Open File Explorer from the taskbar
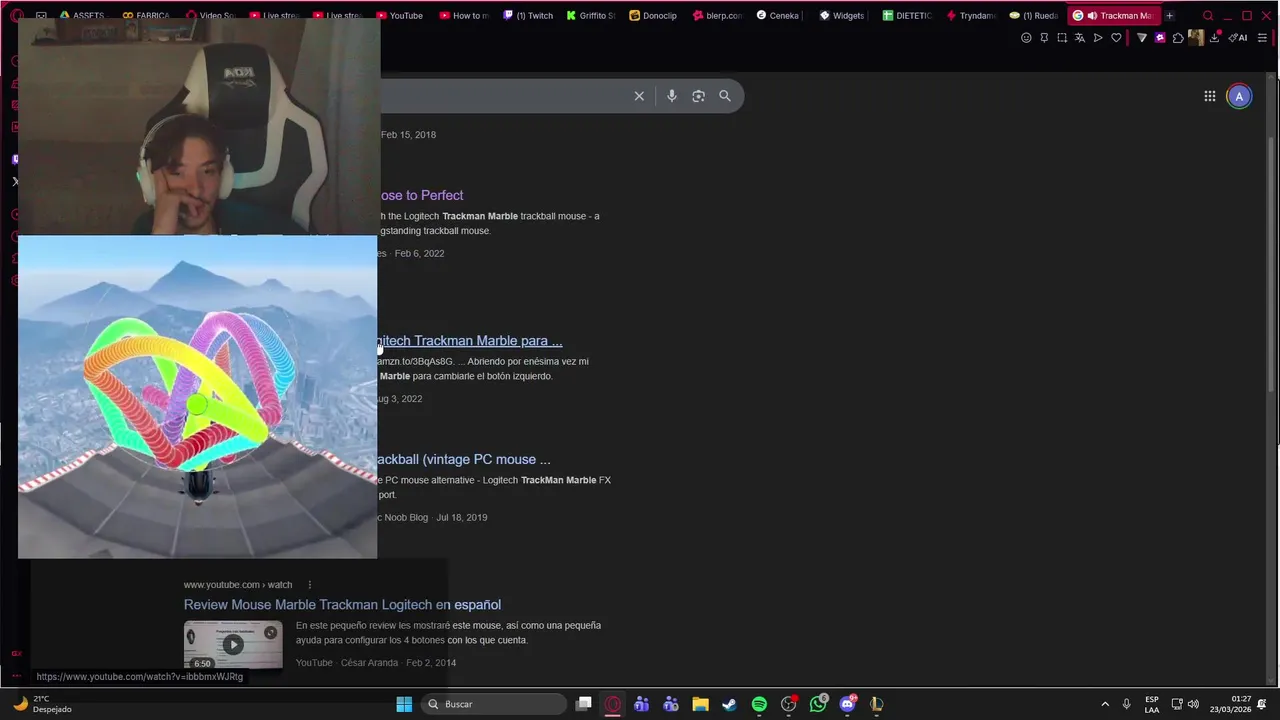This screenshot has width=1280, height=720. coord(700,704)
